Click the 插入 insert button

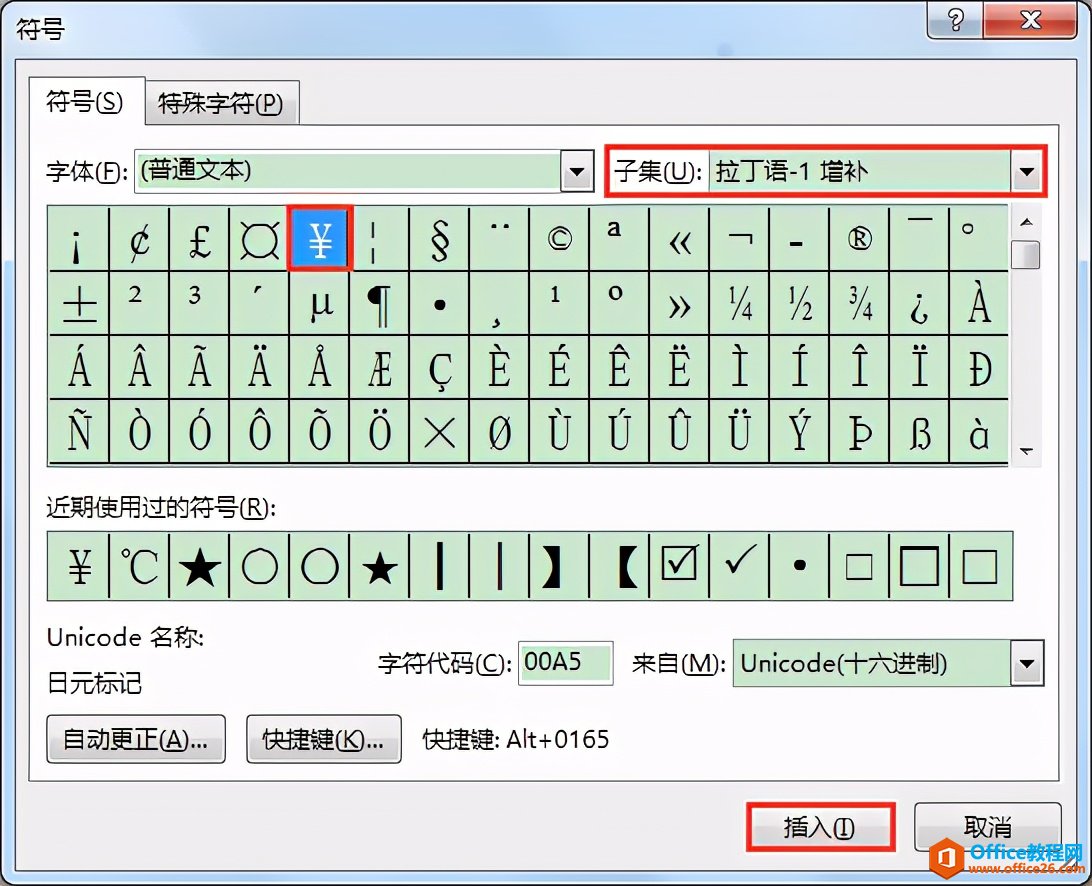coord(821,826)
